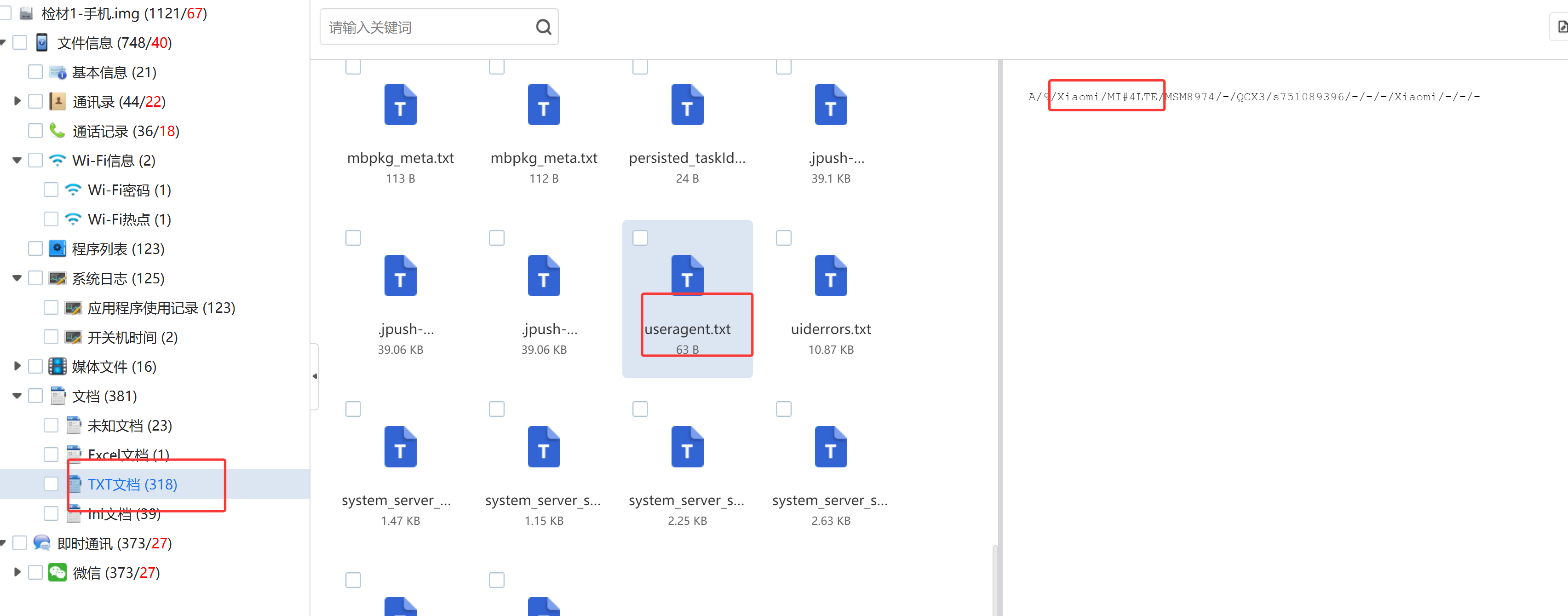The image size is (1568, 616).
Task: Tick the 通话记录 checkbox
Action: (35, 130)
